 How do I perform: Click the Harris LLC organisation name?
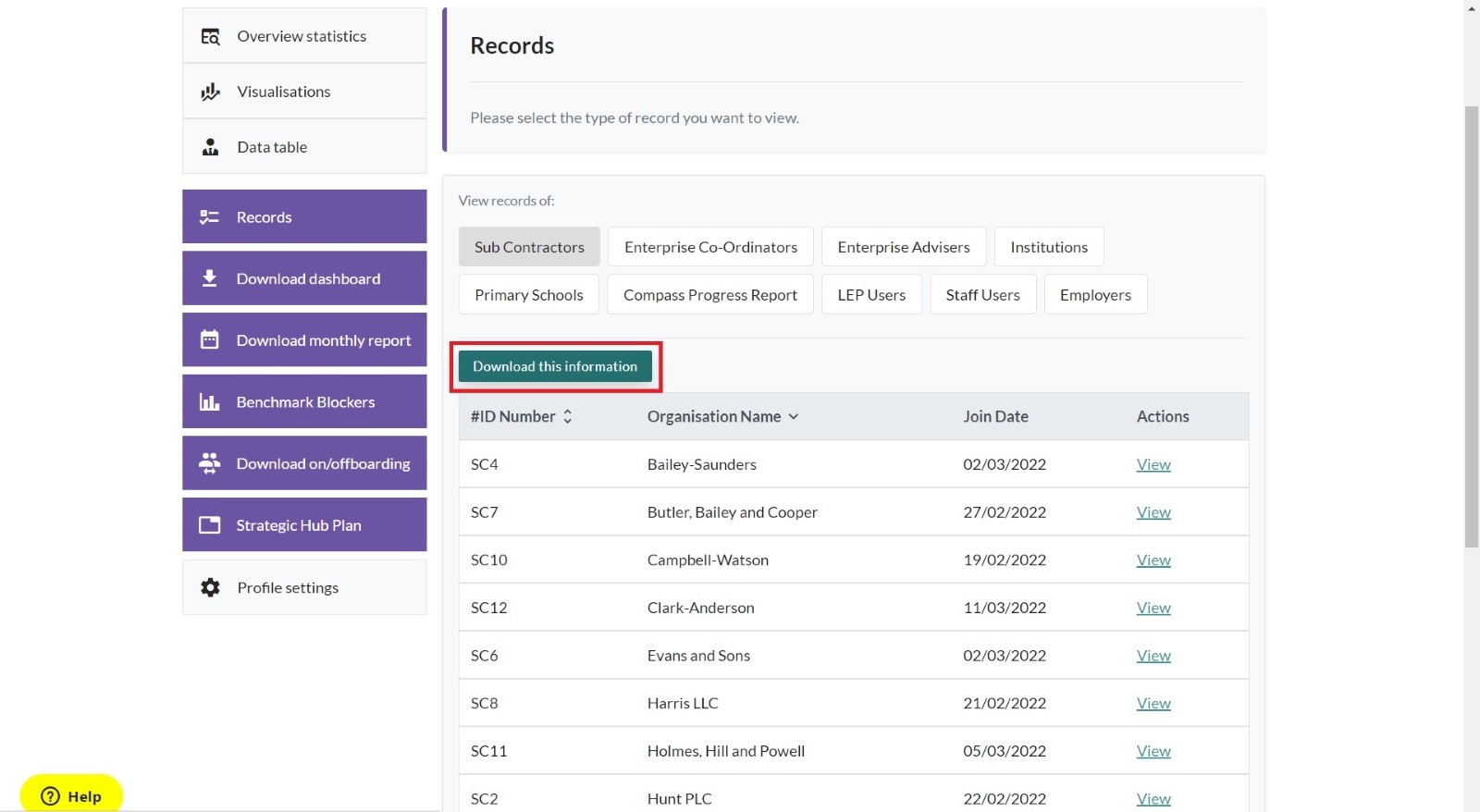click(x=683, y=704)
